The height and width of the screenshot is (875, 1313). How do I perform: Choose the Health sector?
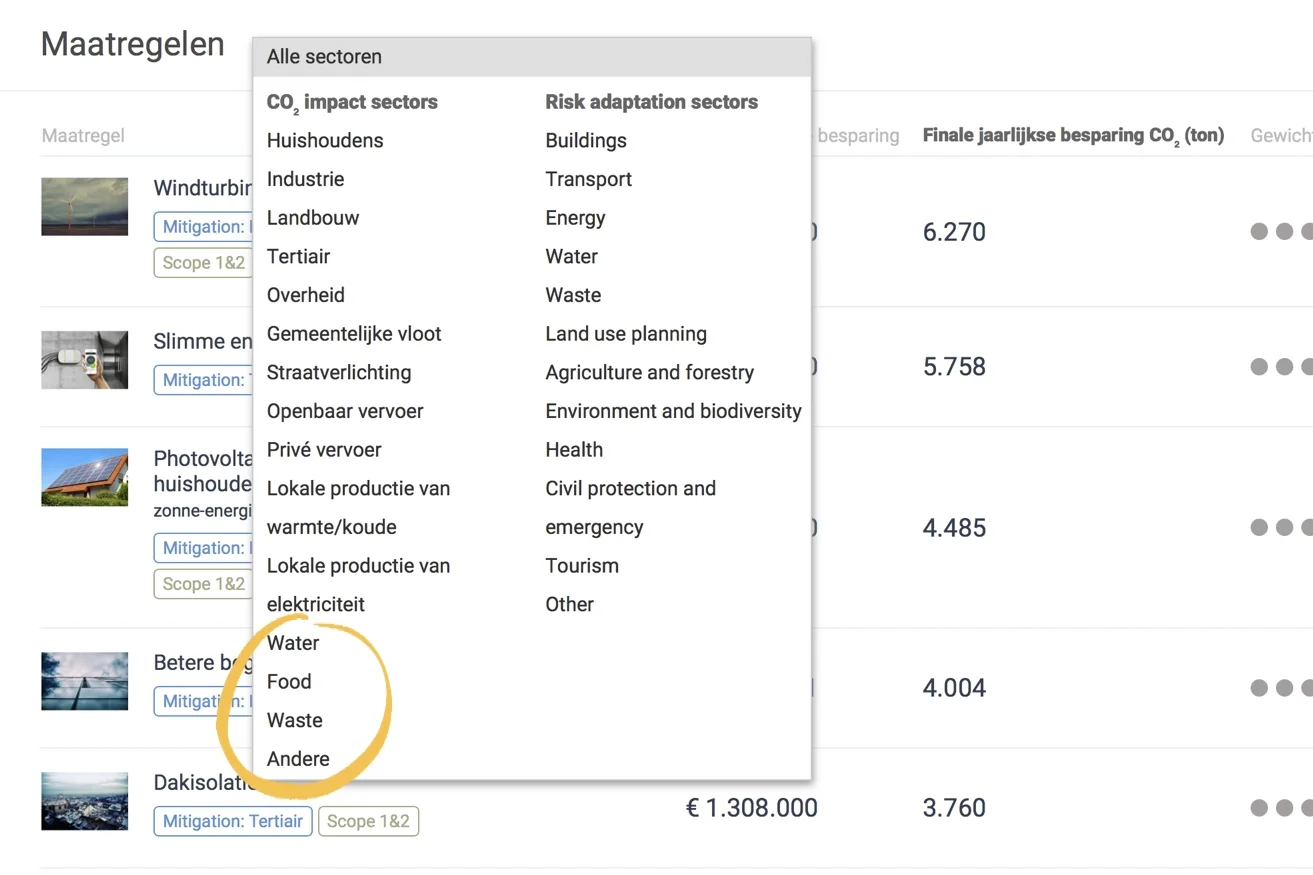tap(574, 450)
